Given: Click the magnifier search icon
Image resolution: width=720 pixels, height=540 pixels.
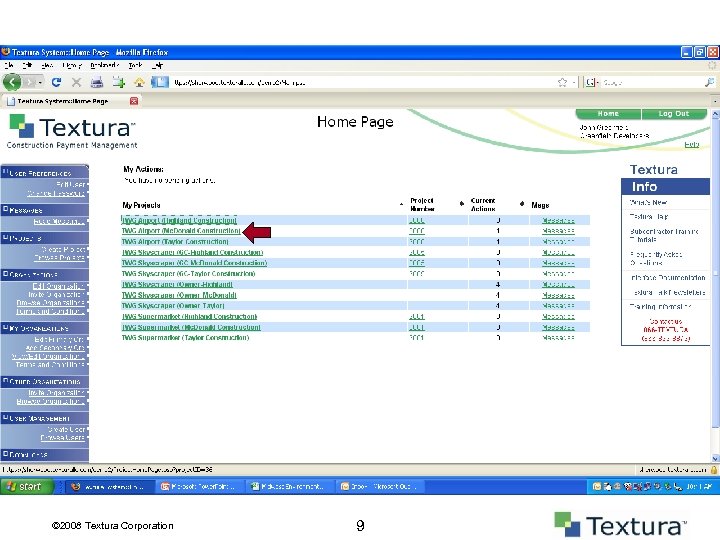Looking at the screenshot, I should pyautogui.click(x=709, y=82).
